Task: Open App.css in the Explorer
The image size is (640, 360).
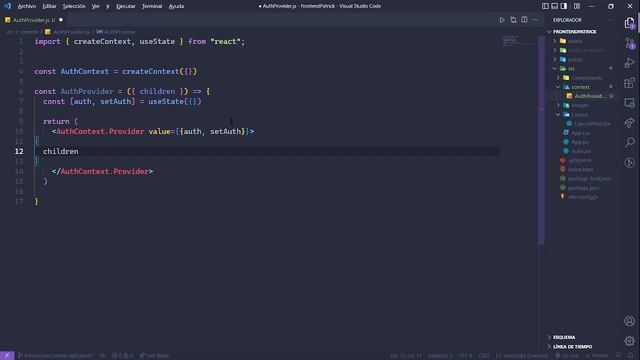Action: coord(576,133)
